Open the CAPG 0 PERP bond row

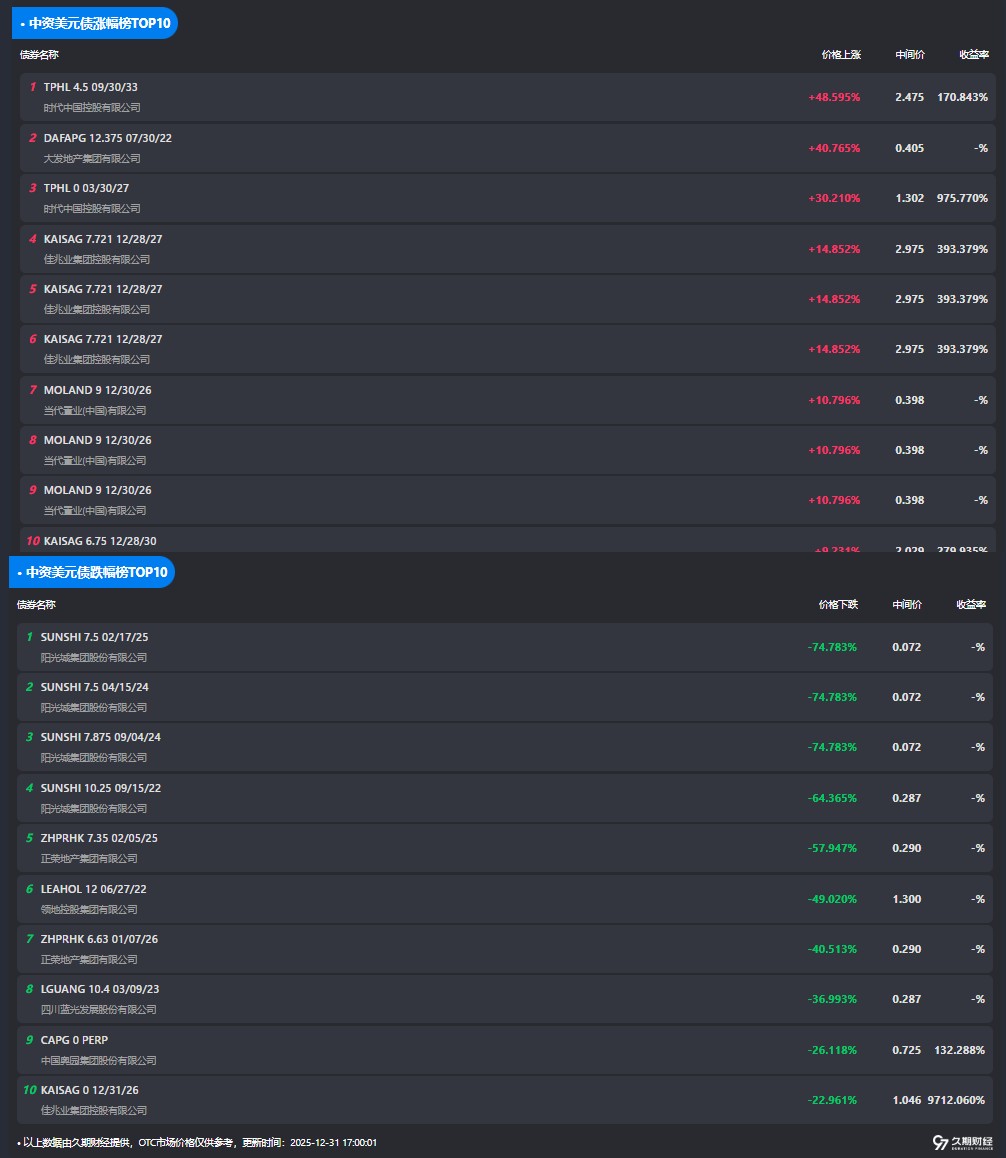click(x=74, y=1040)
